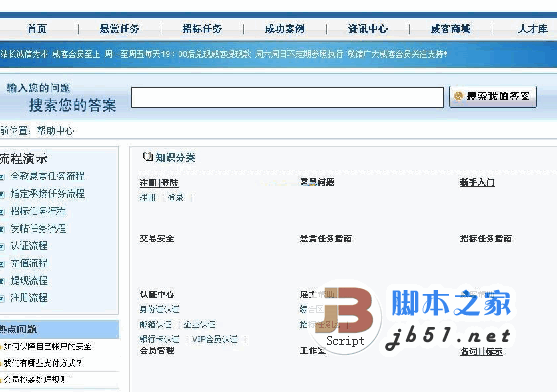Open hot question about 支付方式
This screenshot has height=392, width=557.
coord(43,363)
